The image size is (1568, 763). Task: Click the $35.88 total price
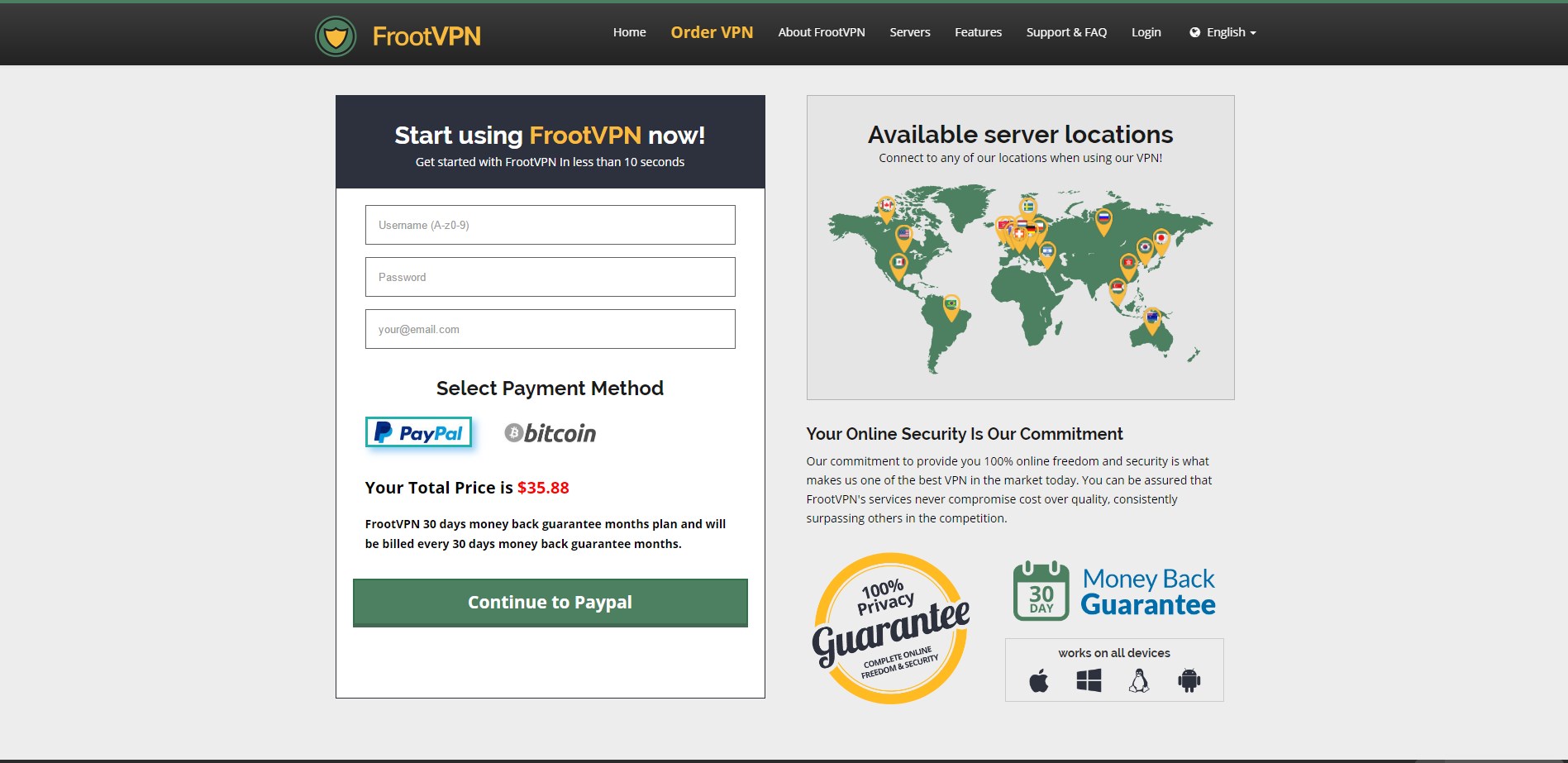point(543,488)
